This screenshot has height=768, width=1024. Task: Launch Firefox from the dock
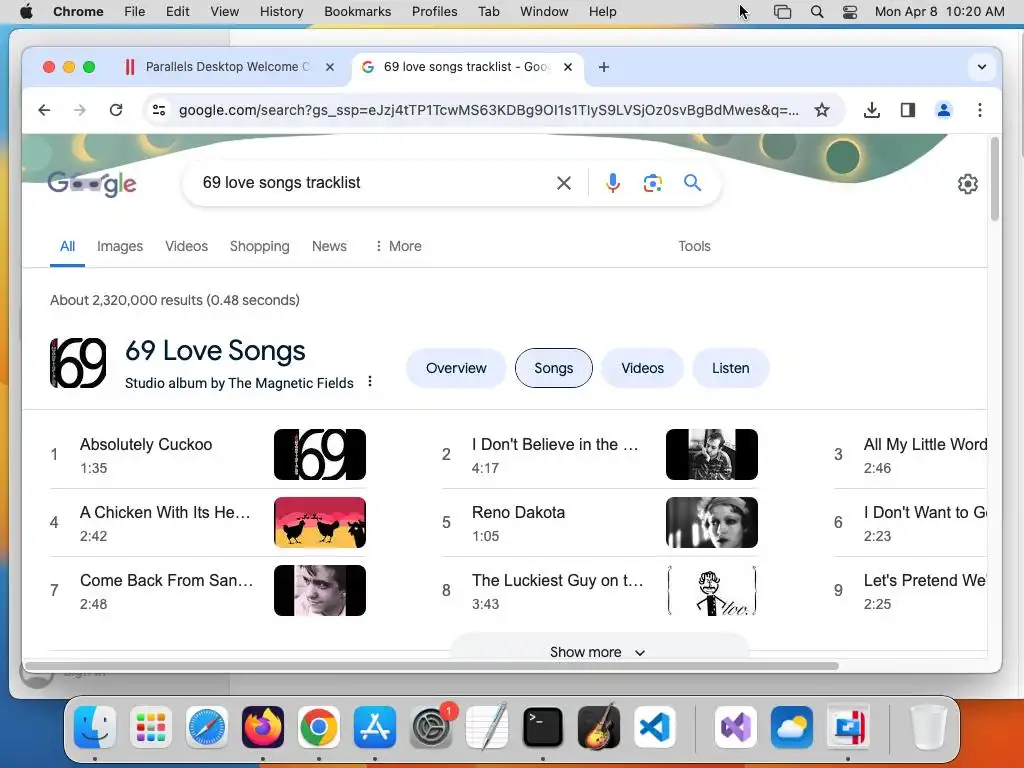[x=263, y=727]
